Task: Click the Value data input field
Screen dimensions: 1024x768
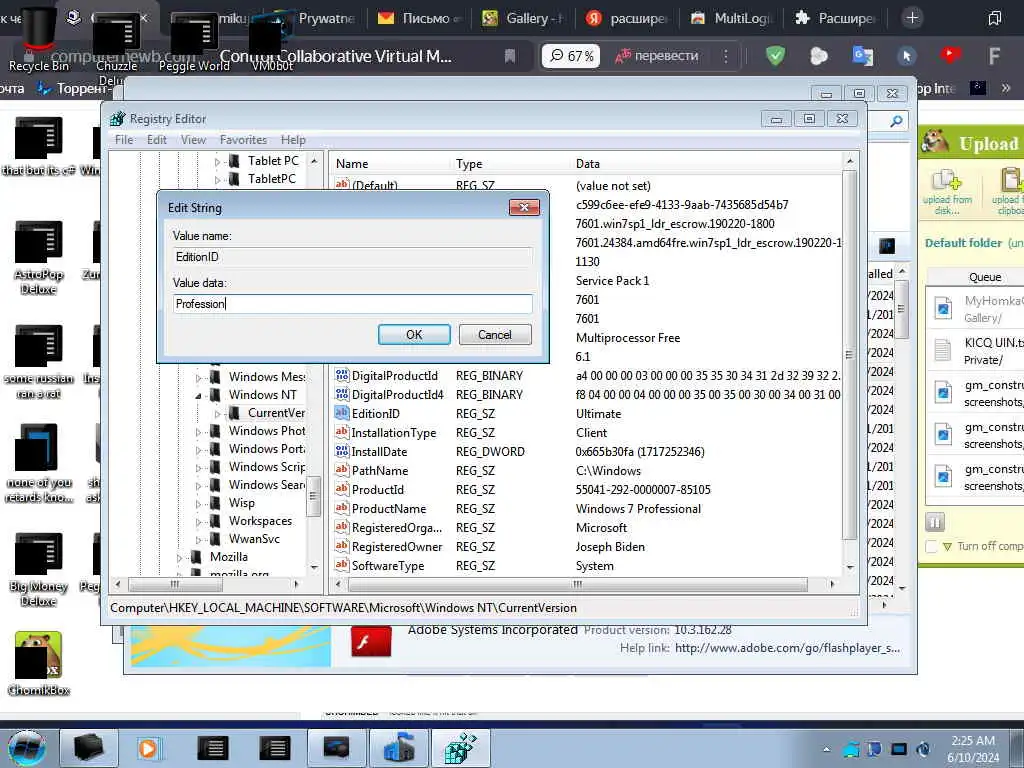Action: 353,304
